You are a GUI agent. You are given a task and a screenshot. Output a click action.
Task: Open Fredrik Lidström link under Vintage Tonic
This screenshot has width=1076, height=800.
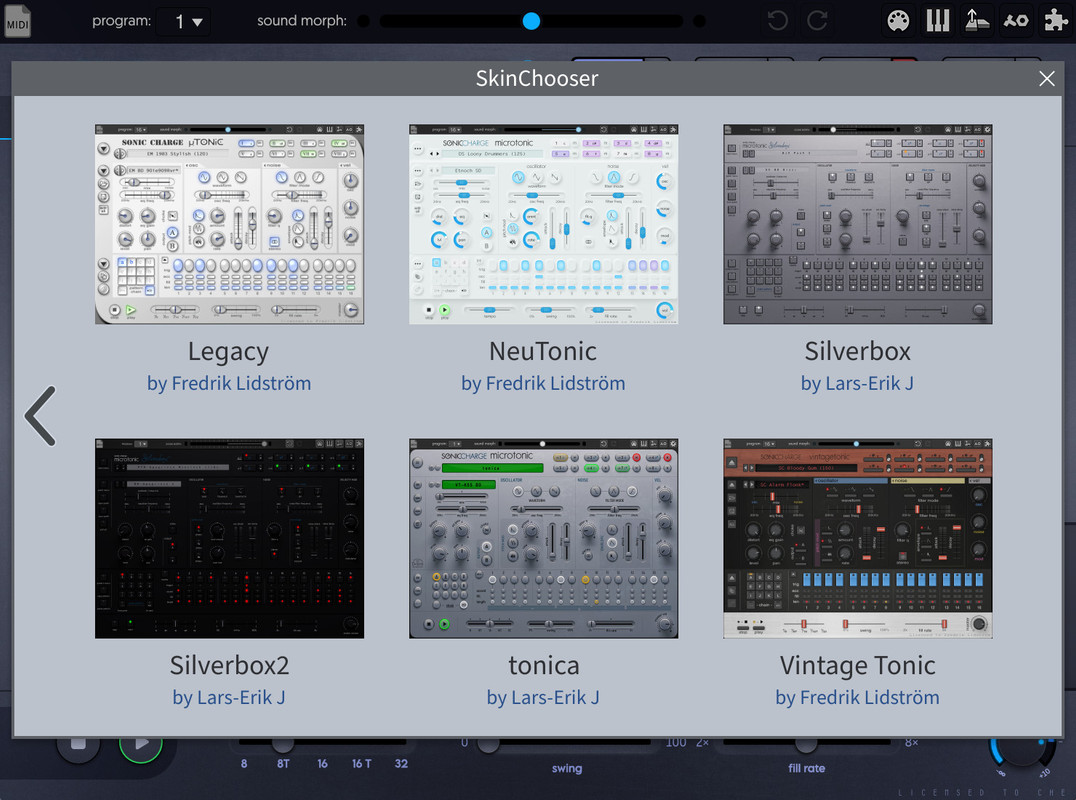point(858,697)
